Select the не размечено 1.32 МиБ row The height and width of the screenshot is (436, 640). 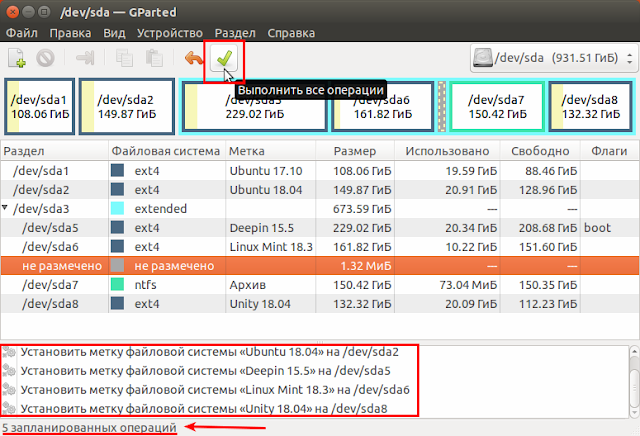coord(320,266)
